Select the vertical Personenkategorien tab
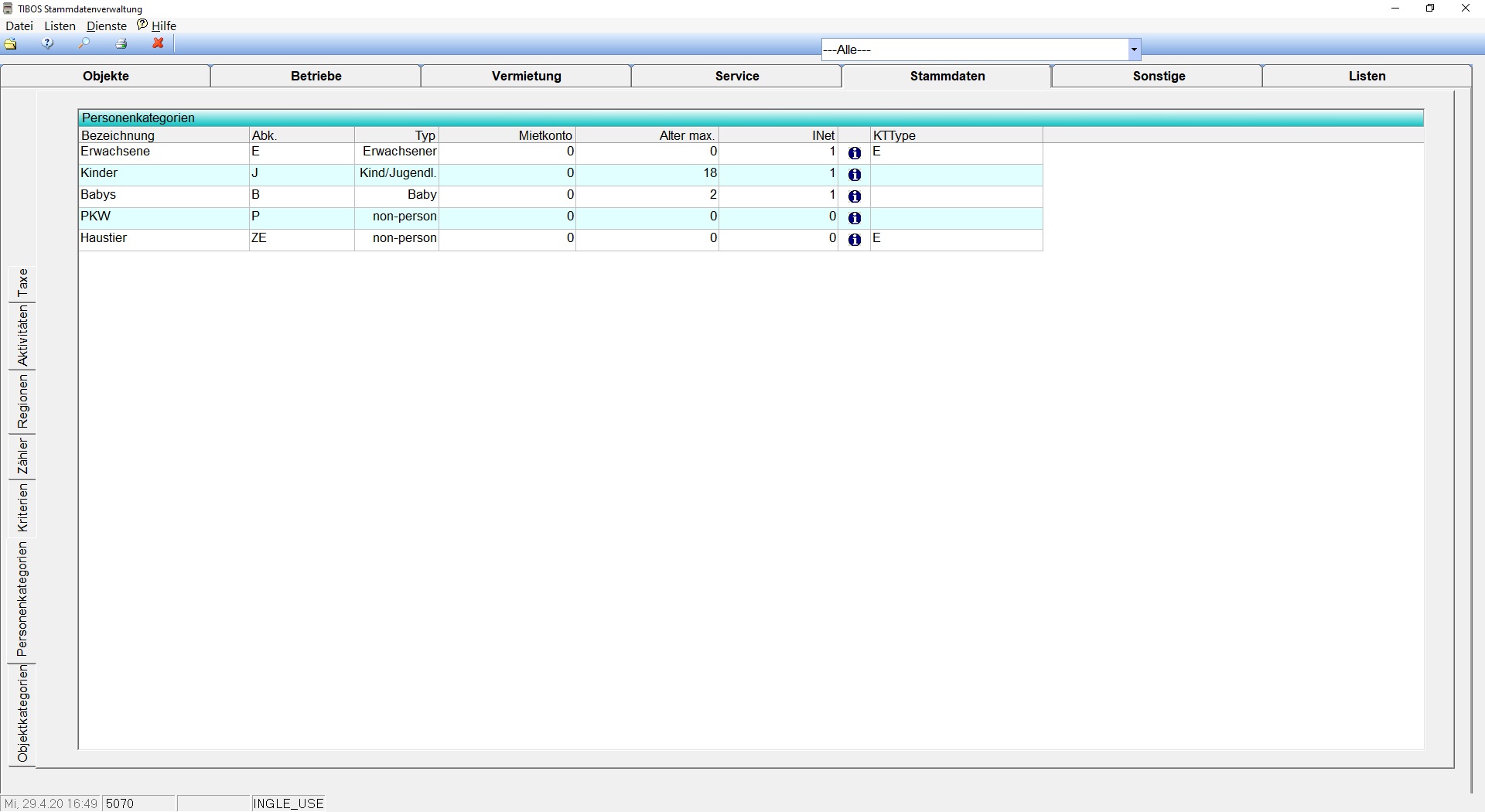This screenshot has width=1485, height=812. [22, 599]
